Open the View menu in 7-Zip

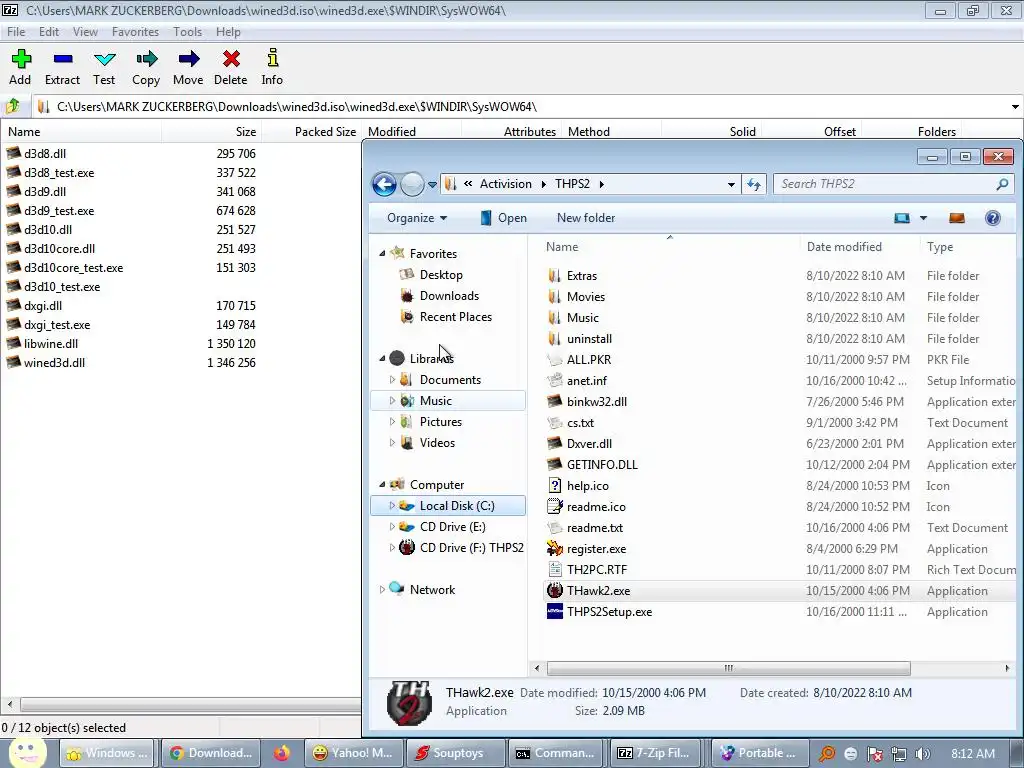point(85,31)
